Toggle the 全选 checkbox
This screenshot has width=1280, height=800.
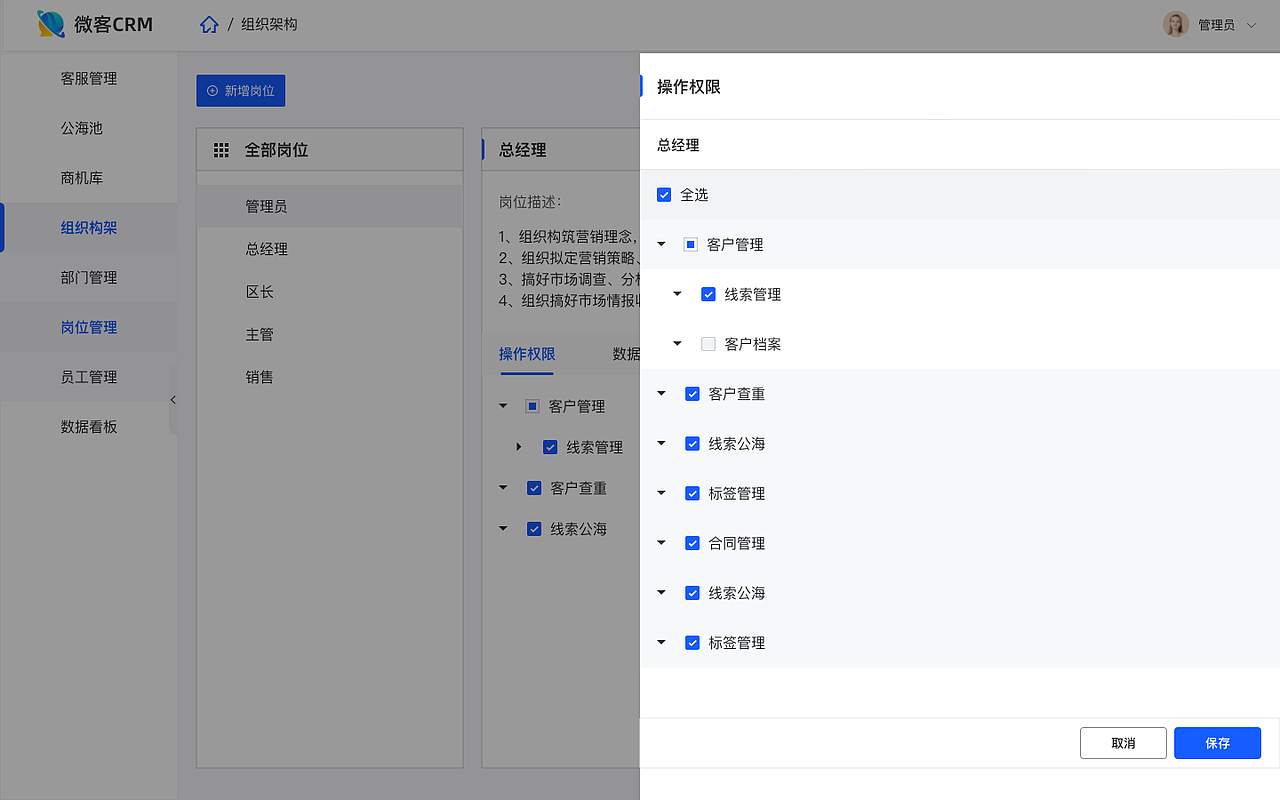pyautogui.click(x=664, y=195)
